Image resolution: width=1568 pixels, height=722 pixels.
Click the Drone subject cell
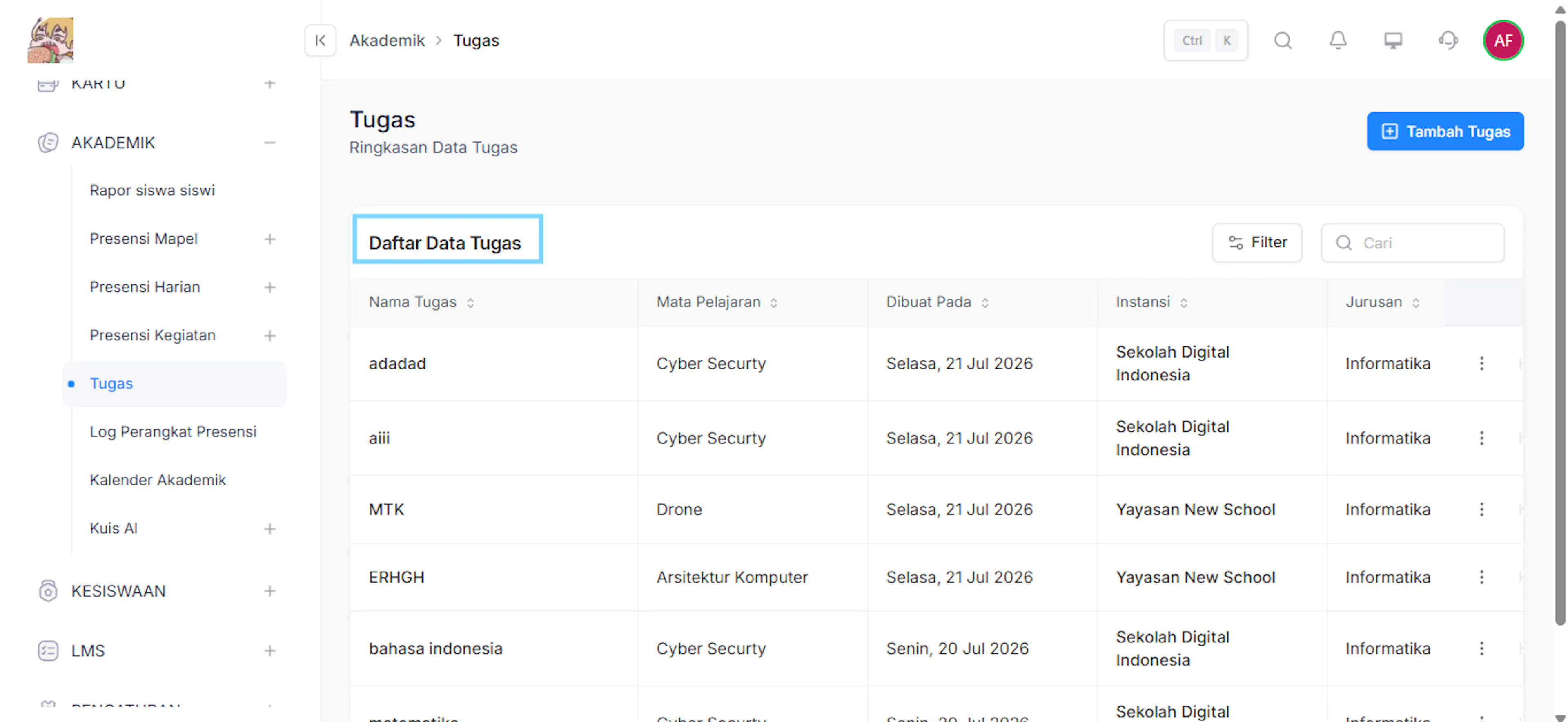pyautogui.click(x=679, y=510)
